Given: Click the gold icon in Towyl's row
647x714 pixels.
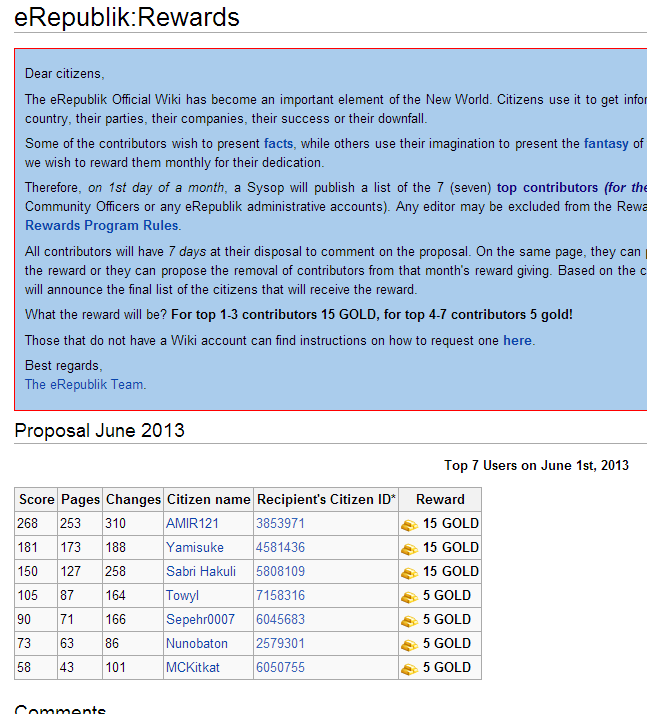Looking at the screenshot, I should click(x=409, y=597).
